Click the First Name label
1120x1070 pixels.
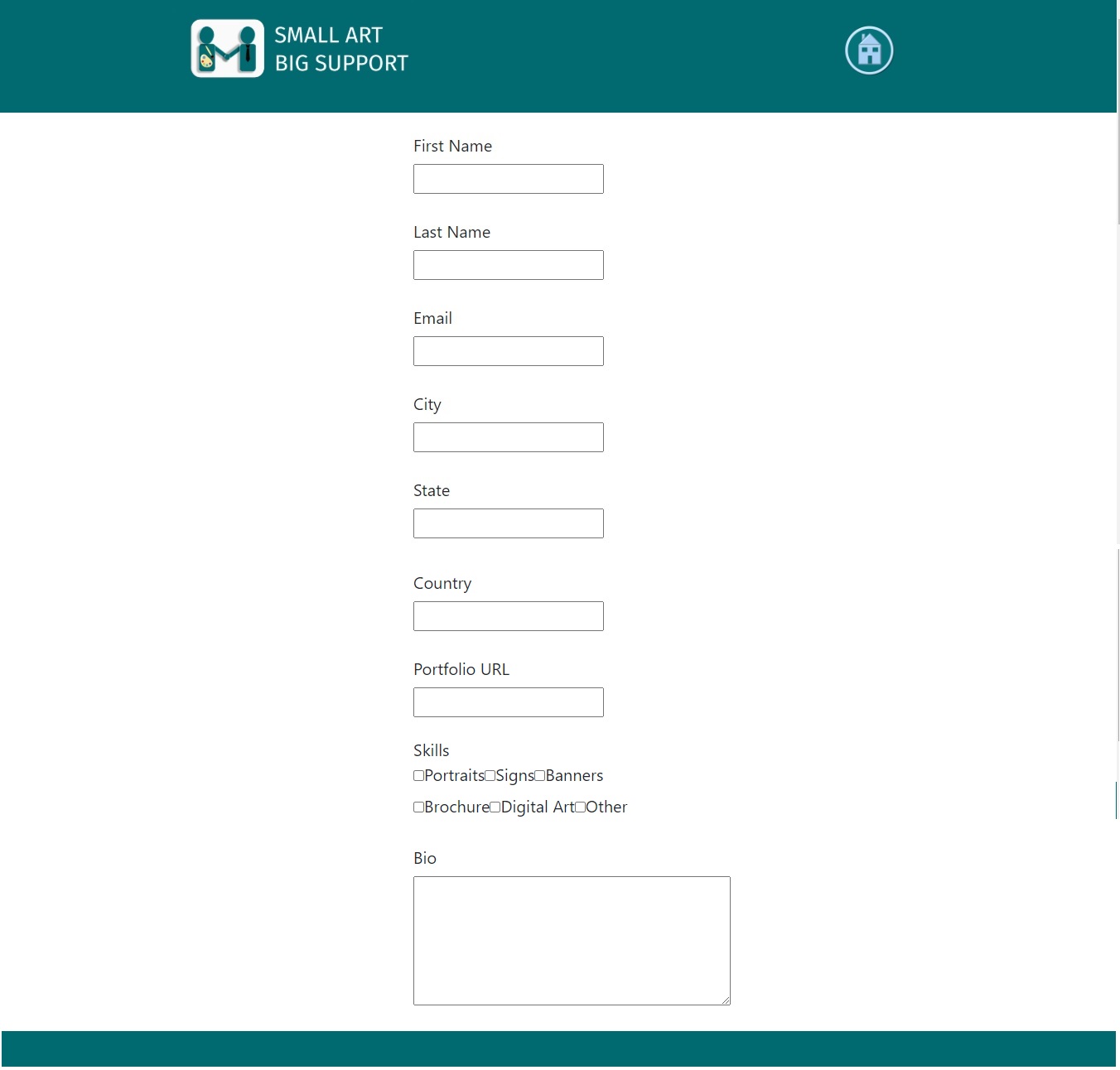tap(452, 146)
